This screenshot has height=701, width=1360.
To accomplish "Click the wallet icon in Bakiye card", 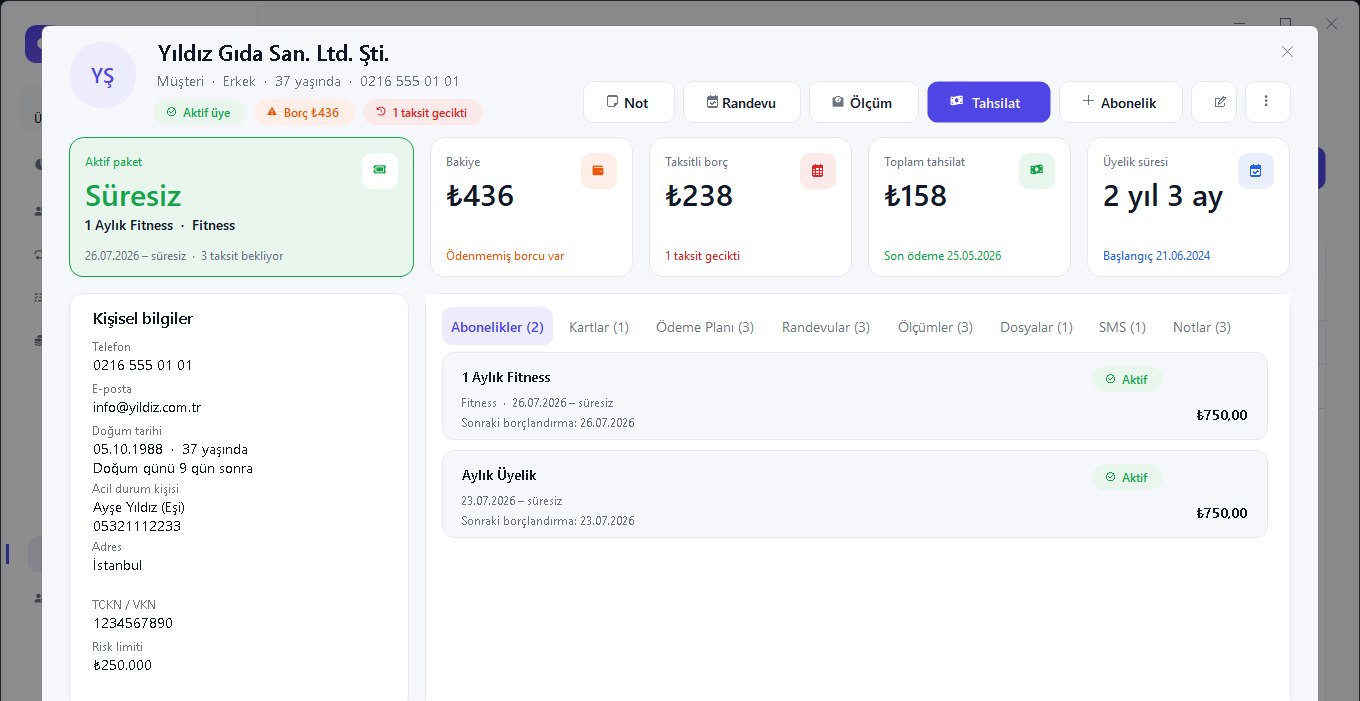I will pos(598,171).
